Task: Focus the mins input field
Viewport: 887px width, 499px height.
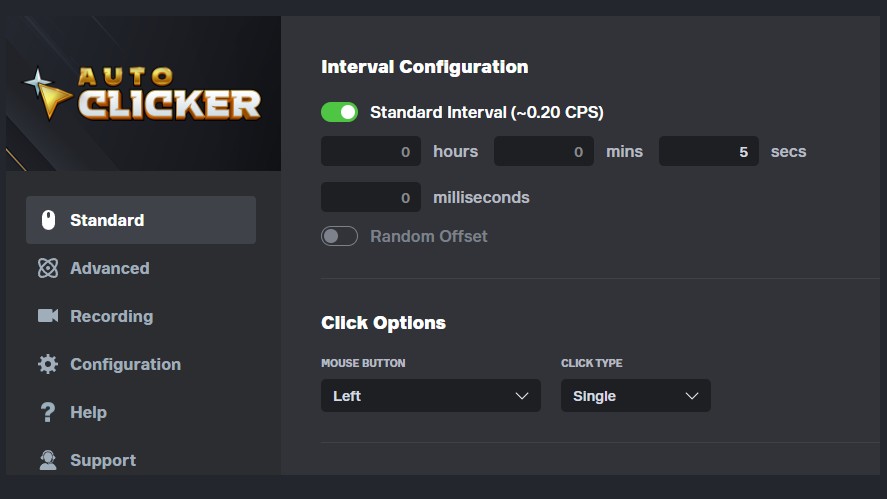Action: coord(544,151)
